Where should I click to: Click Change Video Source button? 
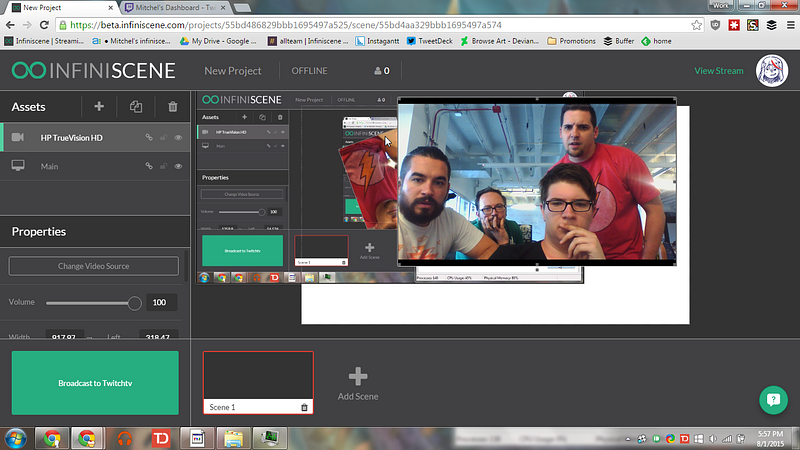tap(93, 266)
